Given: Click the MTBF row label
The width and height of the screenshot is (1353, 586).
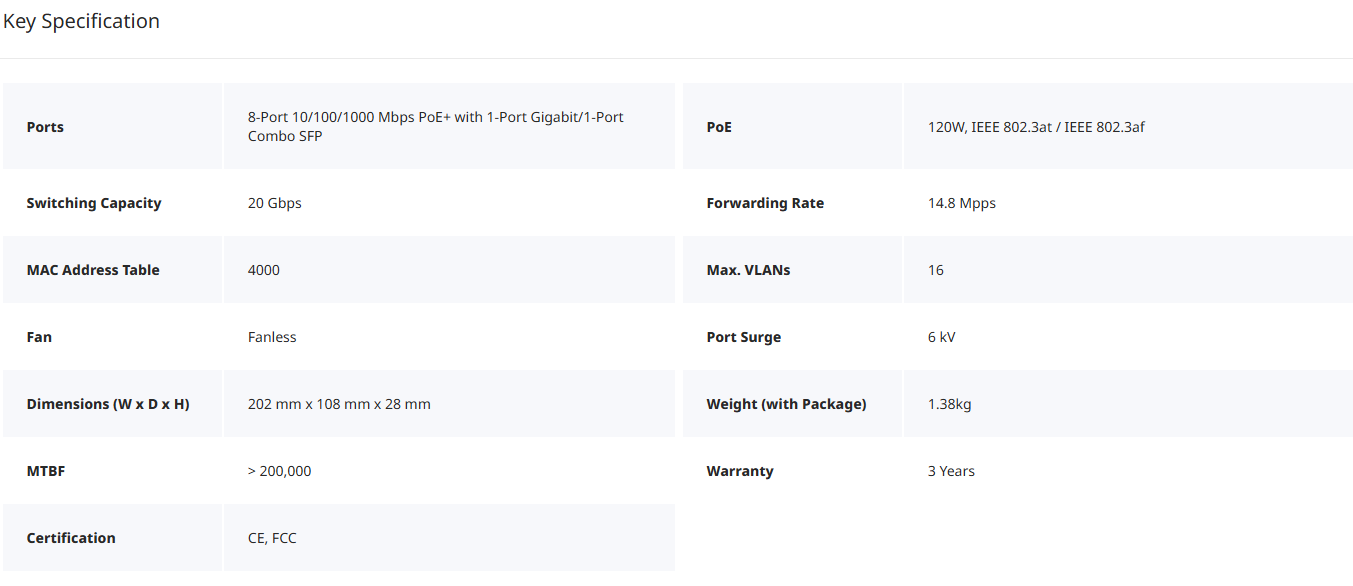Looking at the screenshot, I should pyautogui.click(x=46, y=471).
